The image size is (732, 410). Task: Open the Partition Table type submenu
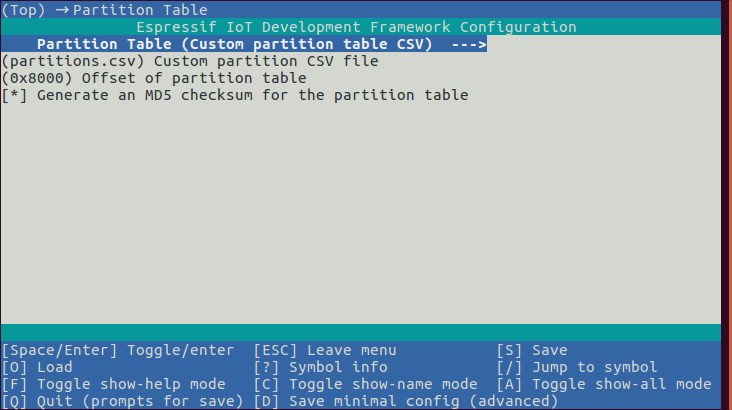click(x=234, y=44)
